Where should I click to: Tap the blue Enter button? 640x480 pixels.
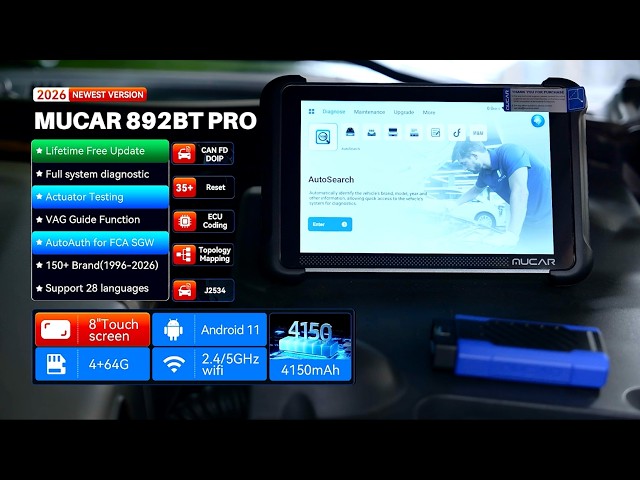click(330, 224)
